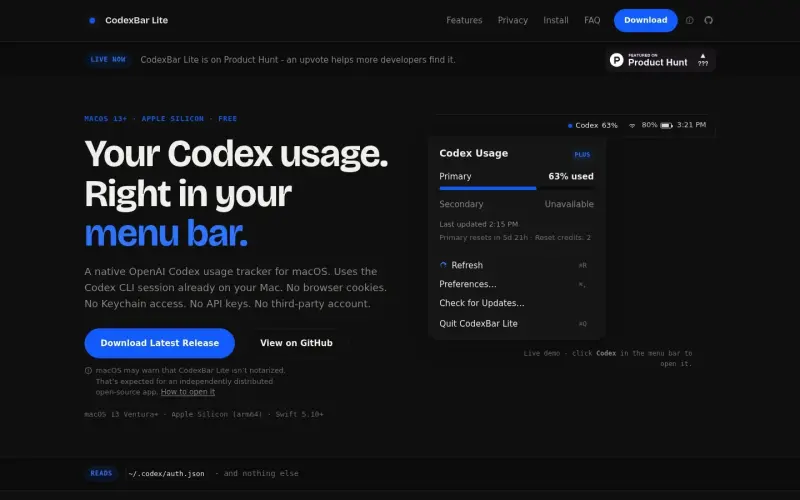800x500 pixels.
Task: Click the Last updated 2:15 PM text
Action: coord(479,224)
